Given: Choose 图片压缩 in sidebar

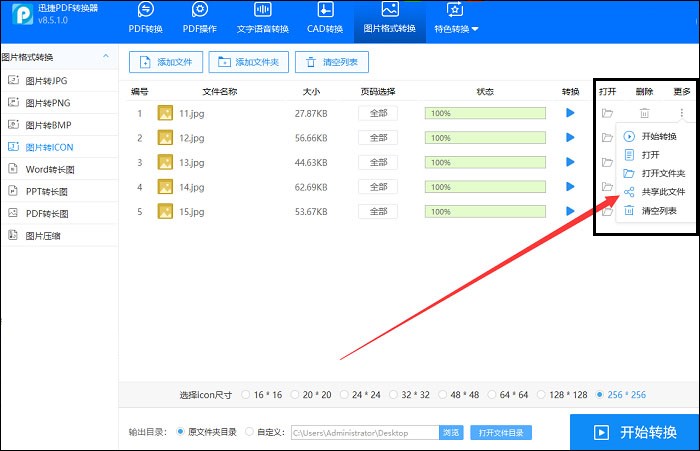Looking at the screenshot, I should [x=59, y=236].
